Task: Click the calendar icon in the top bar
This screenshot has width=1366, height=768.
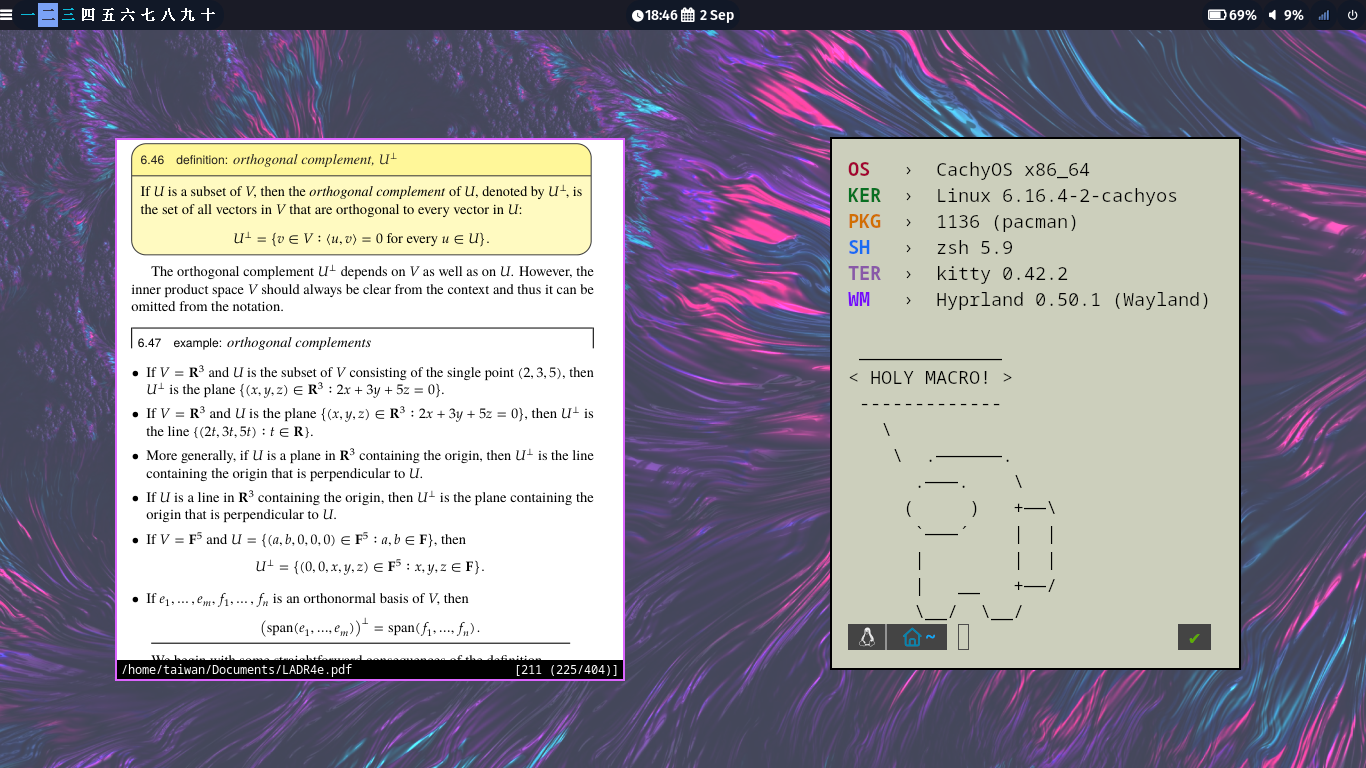Action: (x=688, y=15)
